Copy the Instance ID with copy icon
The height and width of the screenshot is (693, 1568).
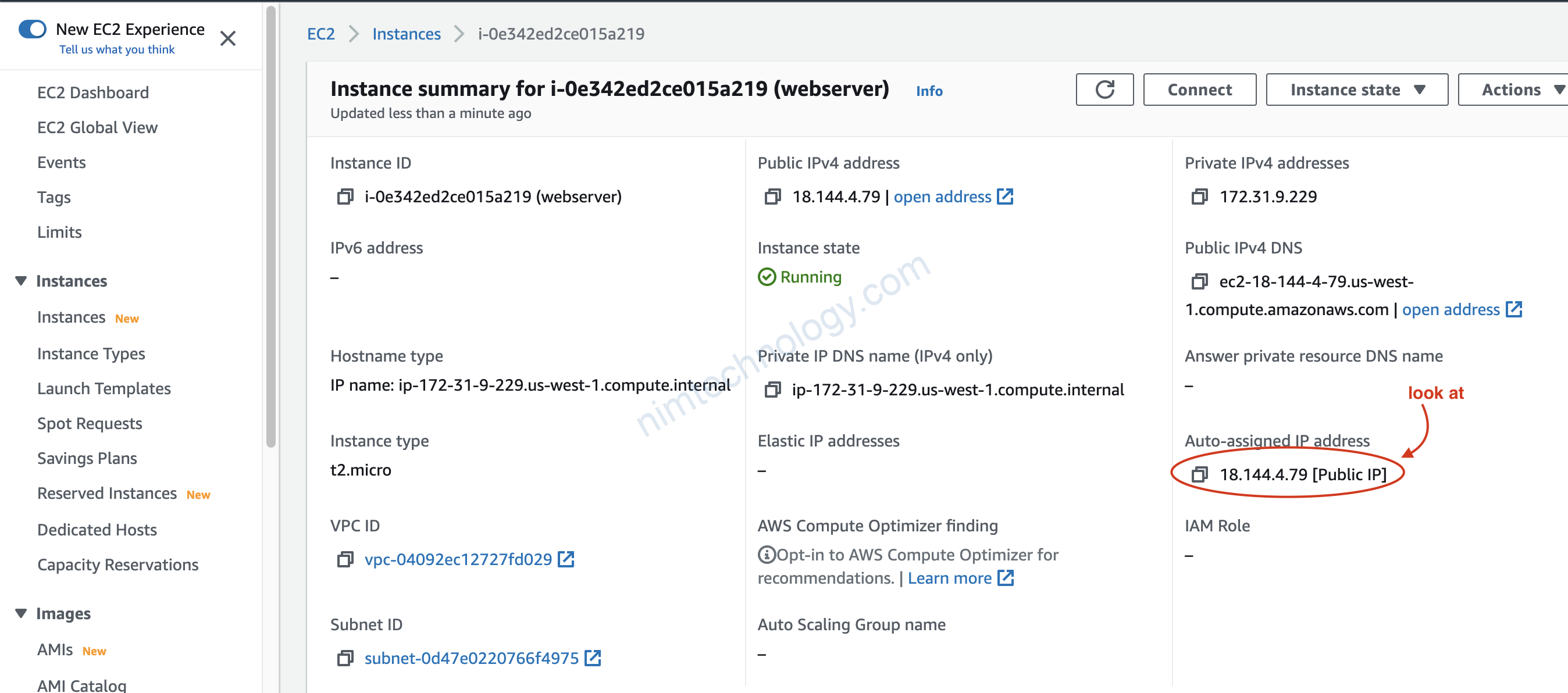[x=345, y=197]
